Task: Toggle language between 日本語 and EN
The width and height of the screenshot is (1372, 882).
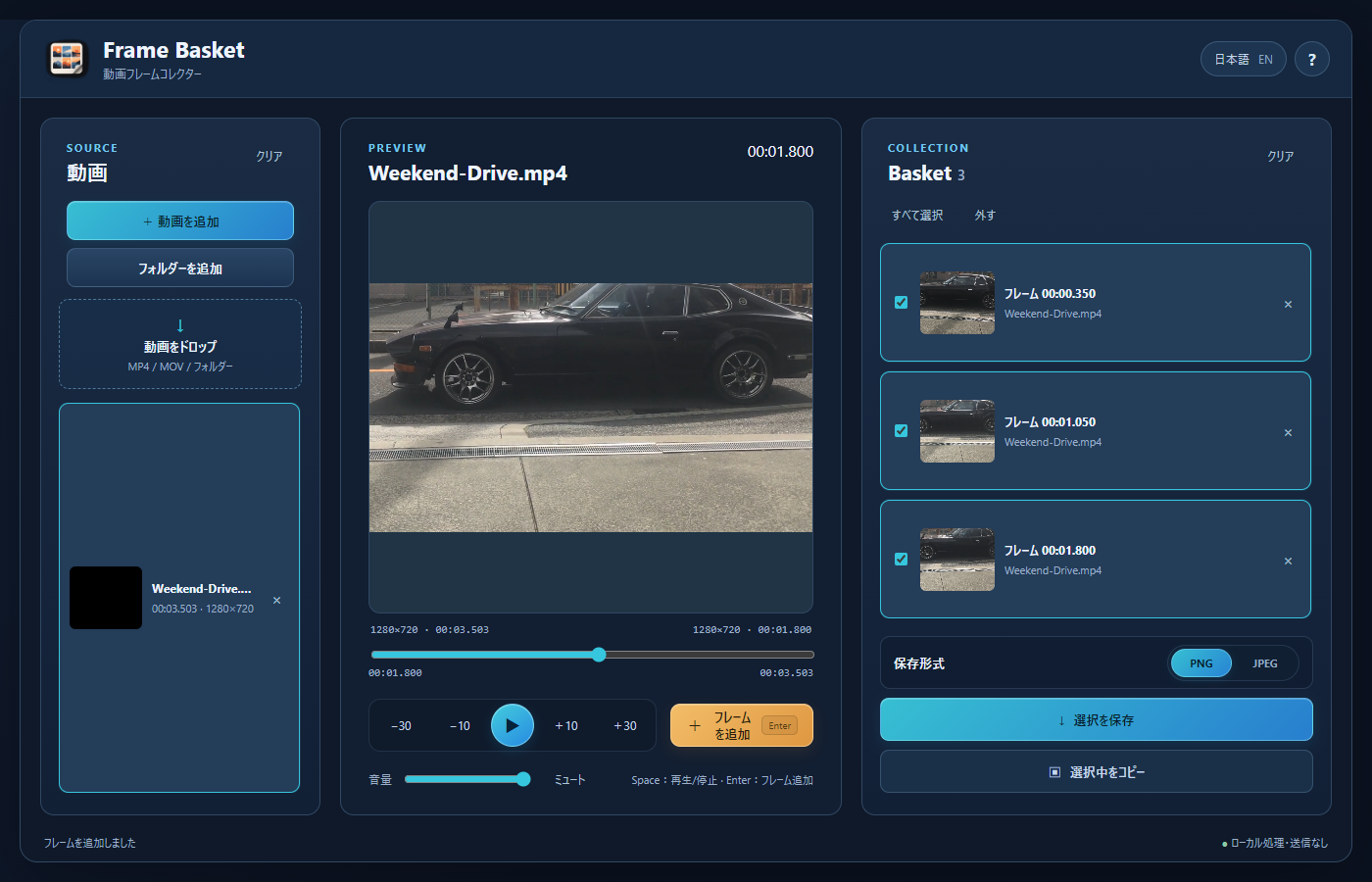Action: [1244, 60]
